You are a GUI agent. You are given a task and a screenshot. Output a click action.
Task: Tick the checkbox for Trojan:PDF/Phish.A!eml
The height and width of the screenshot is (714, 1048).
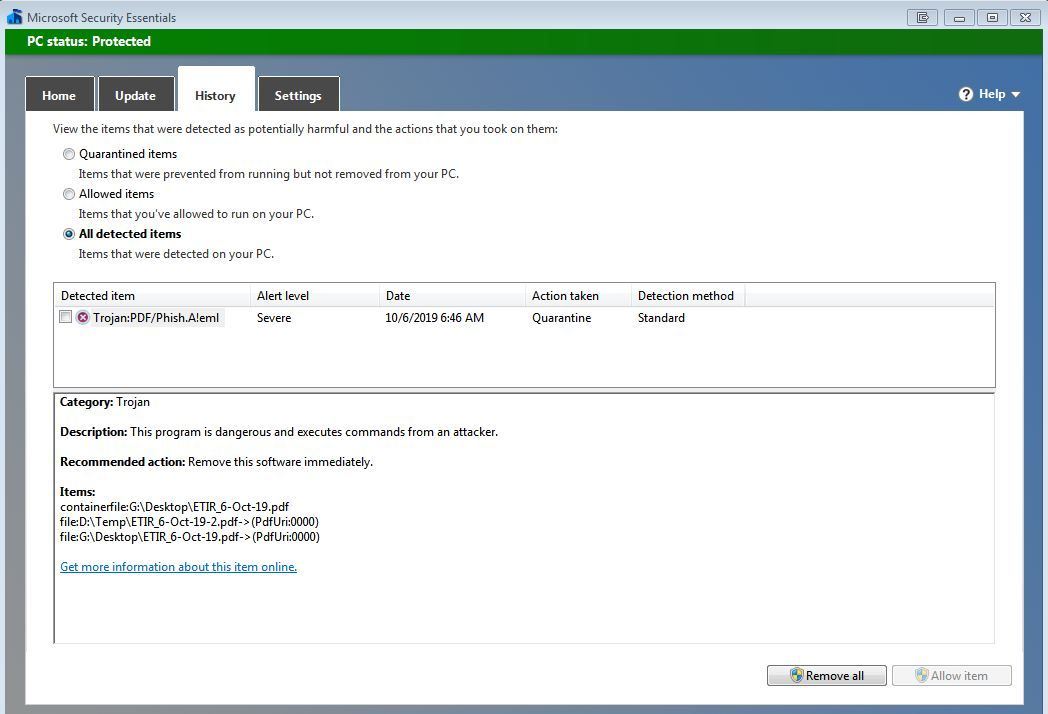click(66, 317)
